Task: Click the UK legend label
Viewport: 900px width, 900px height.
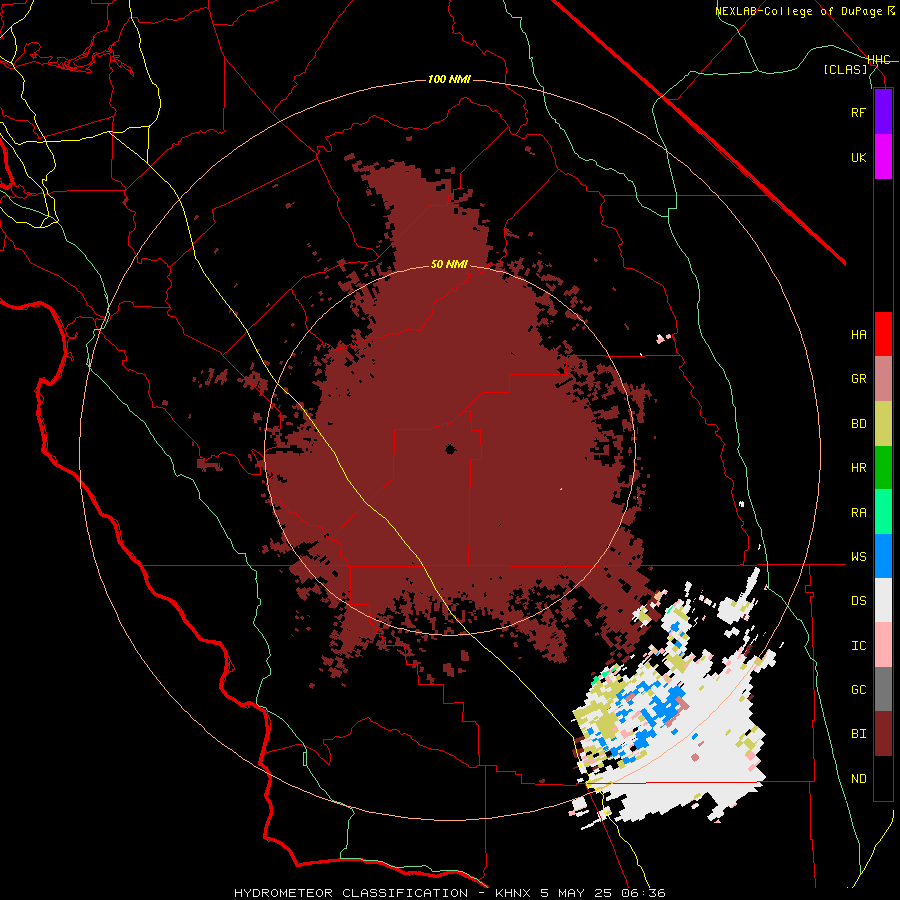Action: coord(858,157)
